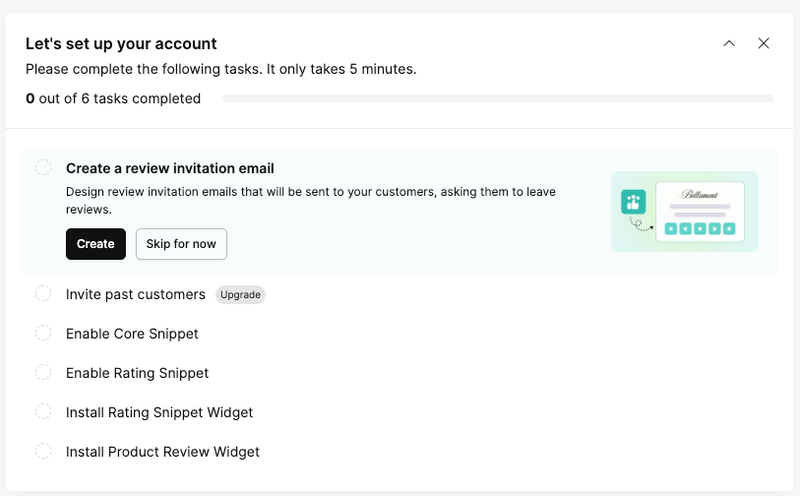Toggle circle for Create a review invitation email
Image resolution: width=800 pixels, height=496 pixels.
click(x=43, y=167)
